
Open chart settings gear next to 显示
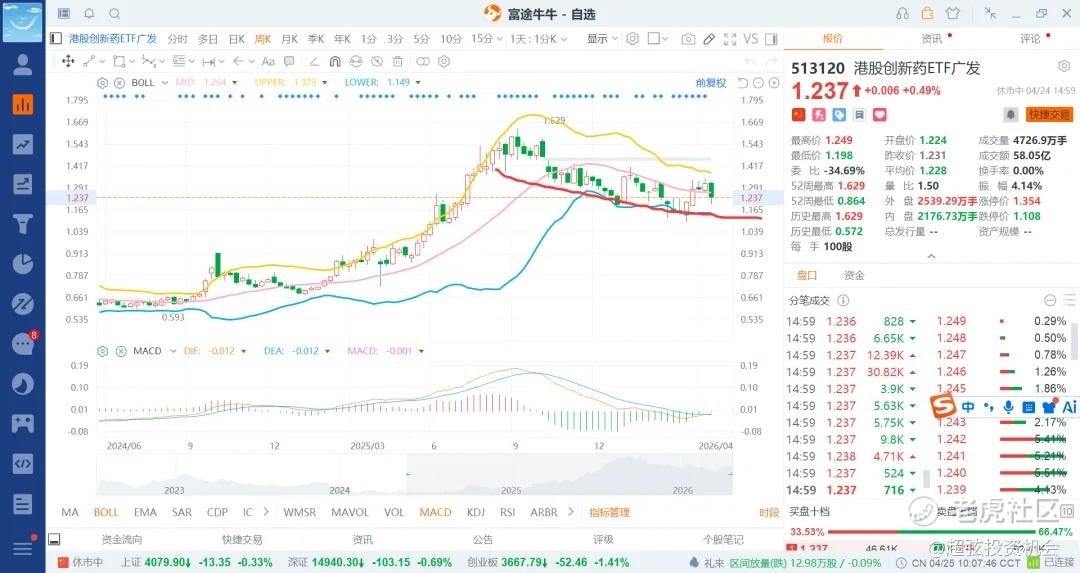click(632, 39)
